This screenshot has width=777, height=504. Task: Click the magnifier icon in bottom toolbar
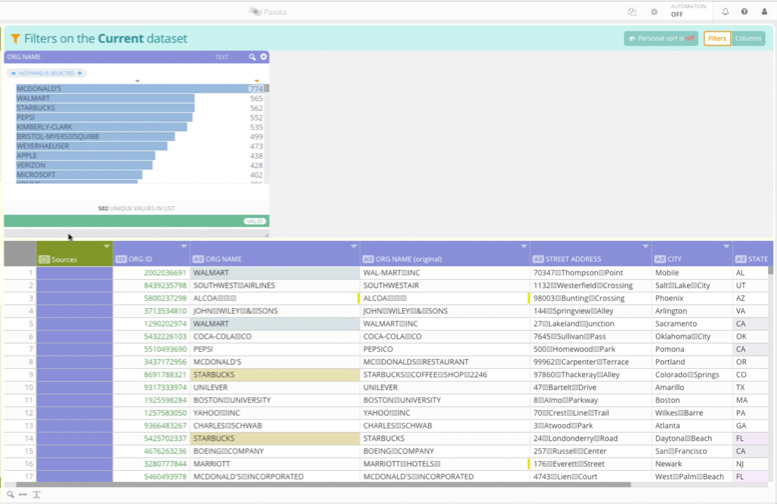tap(10, 494)
